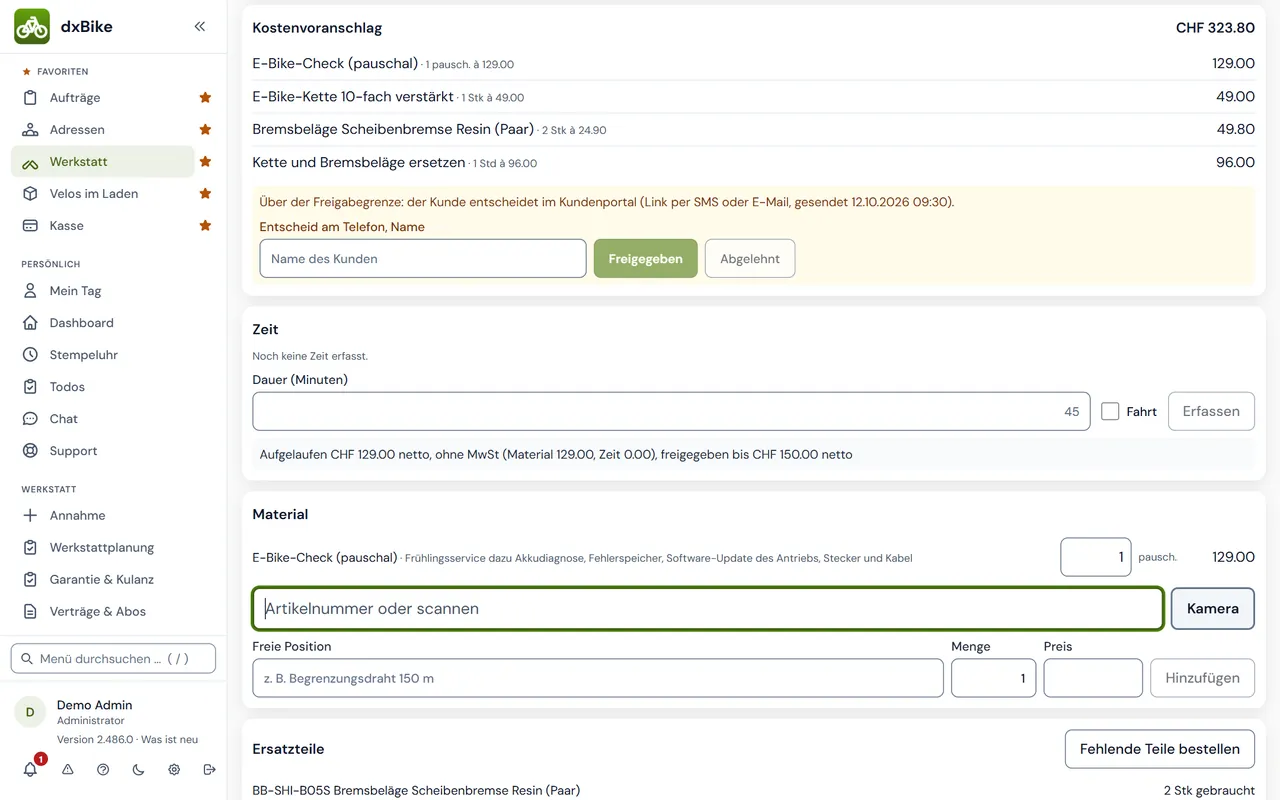
Task: Open notifications bell with red badge
Action: click(31, 769)
